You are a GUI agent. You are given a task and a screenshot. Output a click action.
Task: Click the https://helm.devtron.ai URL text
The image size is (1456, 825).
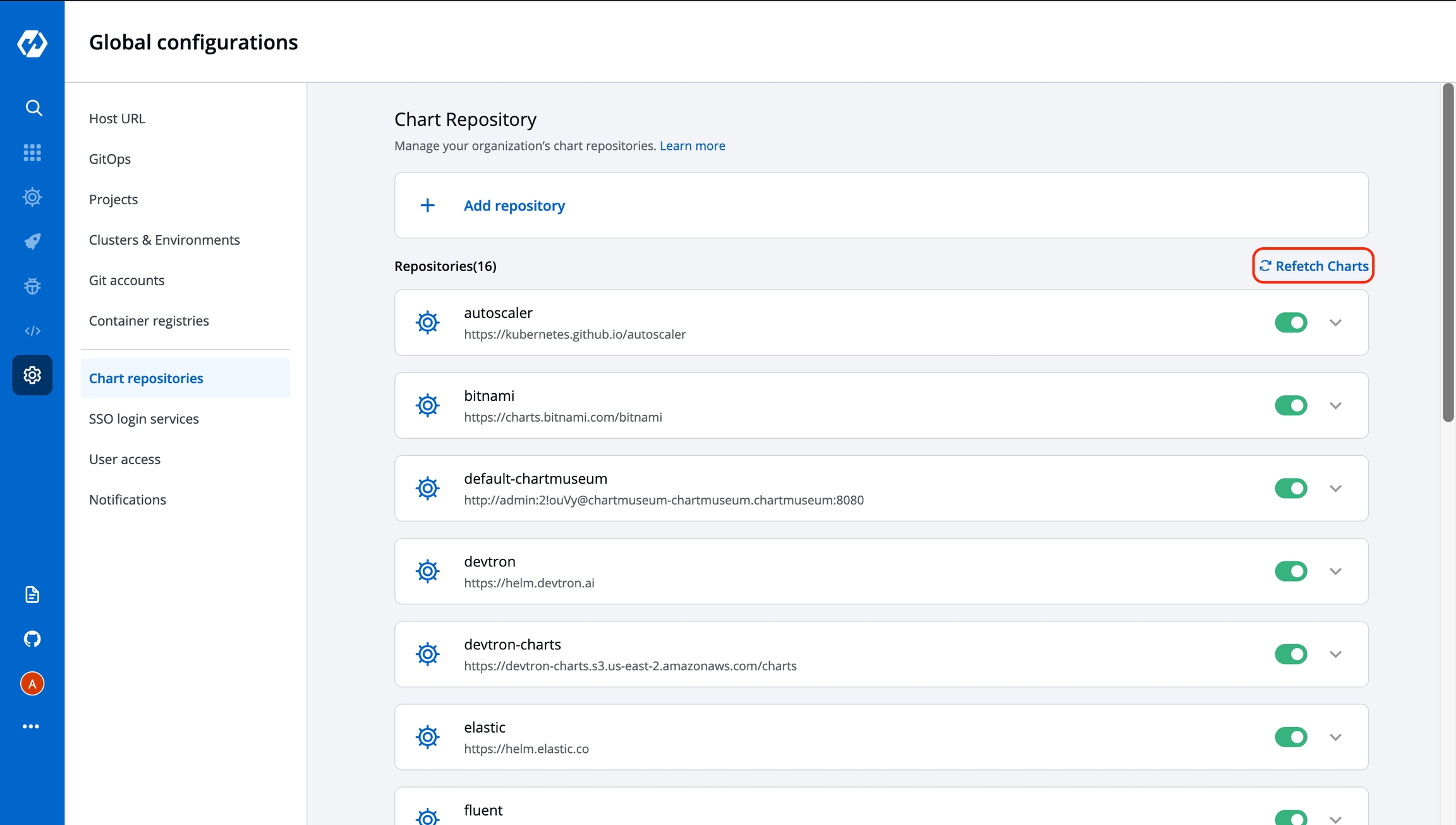(529, 582)
